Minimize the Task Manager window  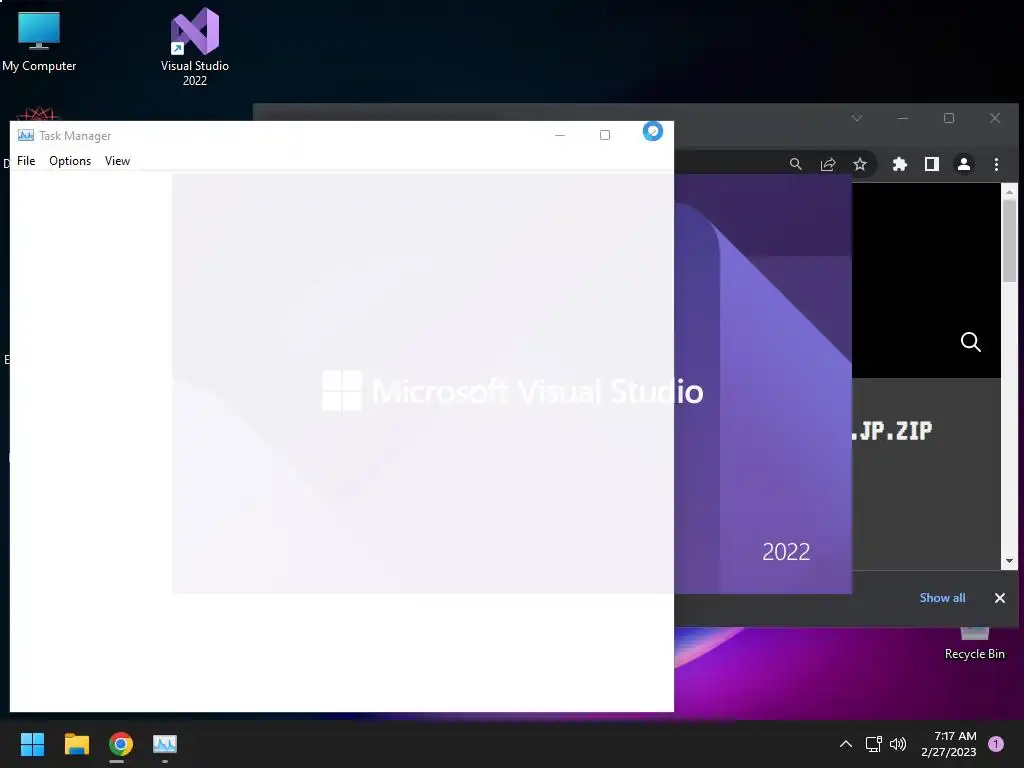[x=560, y=135]
